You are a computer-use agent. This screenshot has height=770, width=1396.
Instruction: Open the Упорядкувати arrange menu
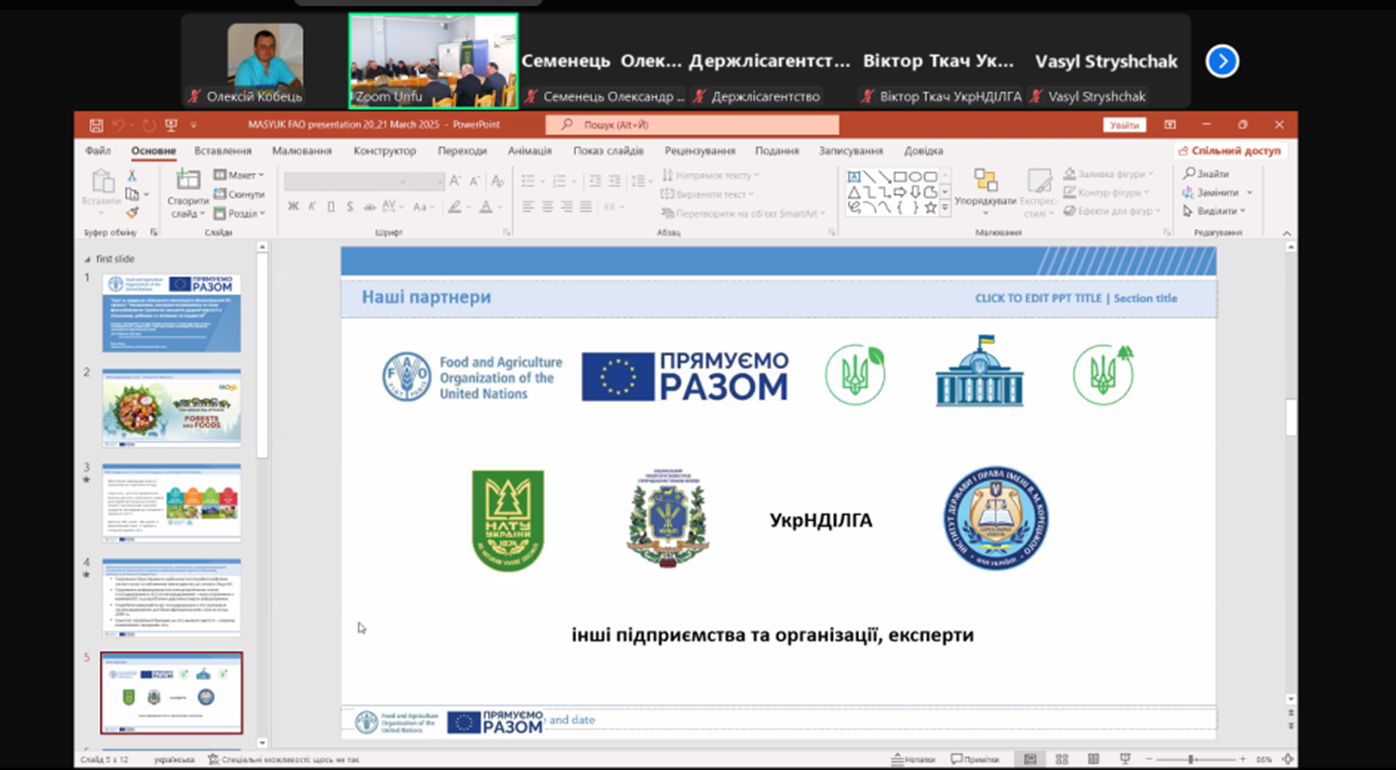pyautogui.click(x=985, y=192)
